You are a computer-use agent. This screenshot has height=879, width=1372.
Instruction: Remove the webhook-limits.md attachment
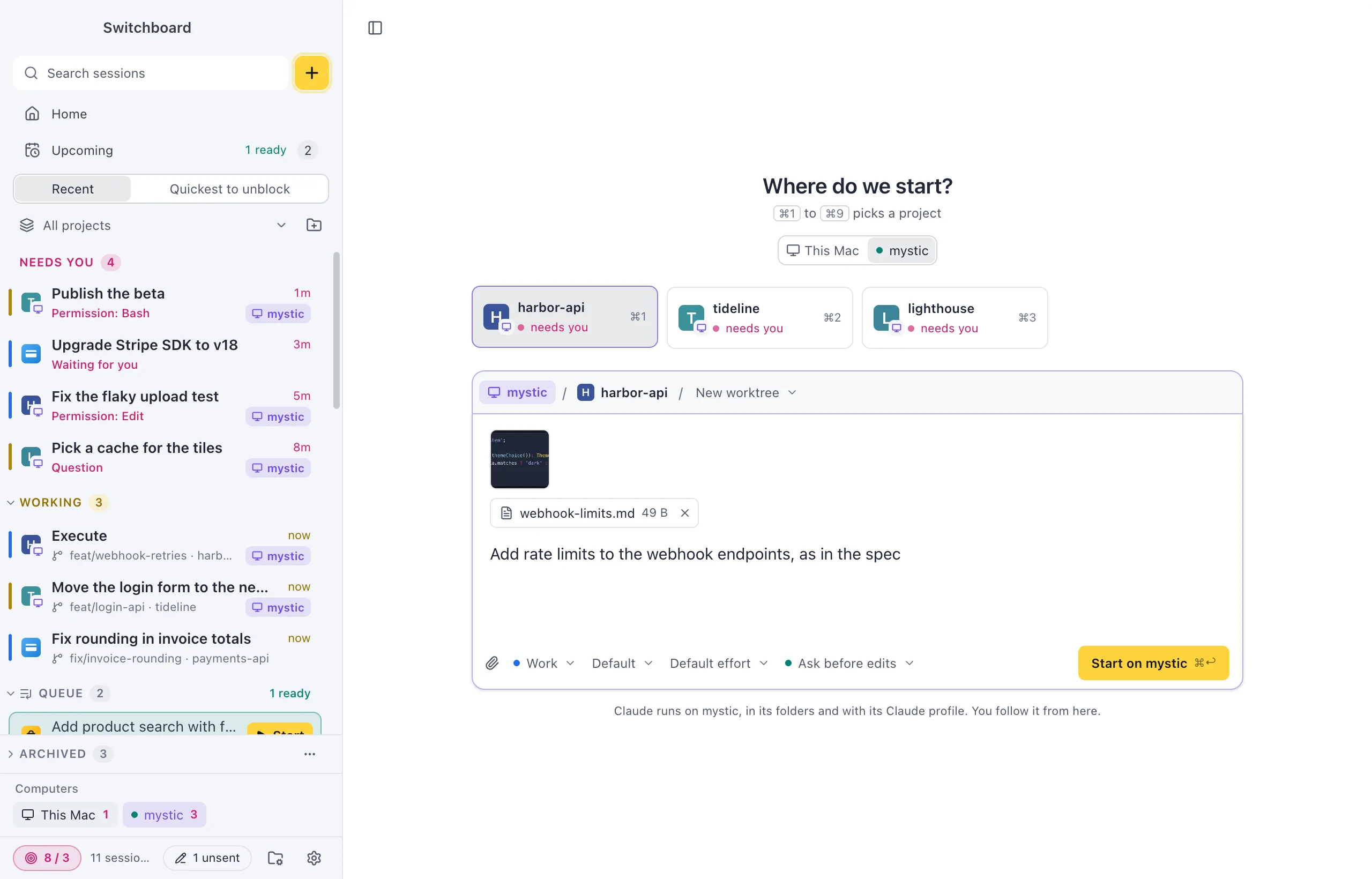(x=685, y=512)
